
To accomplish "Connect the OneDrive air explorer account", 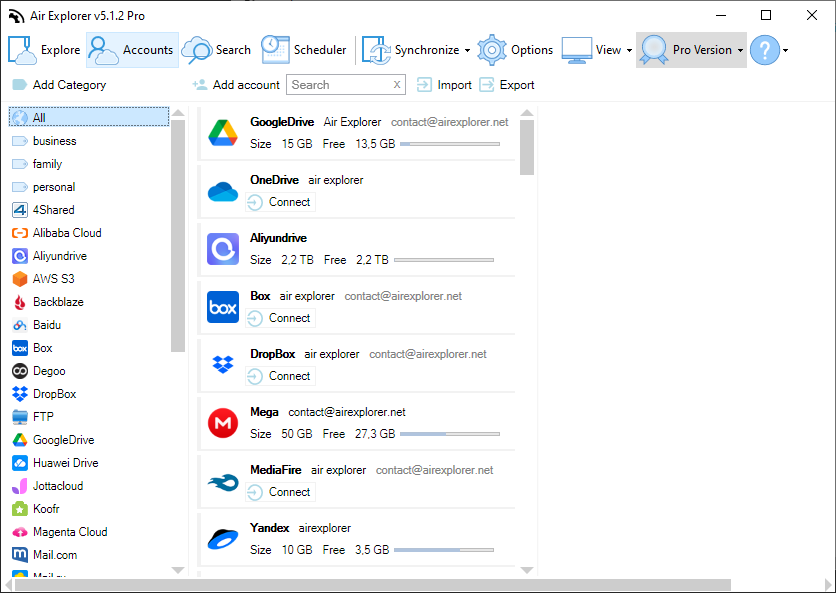I will pos(280,201).
